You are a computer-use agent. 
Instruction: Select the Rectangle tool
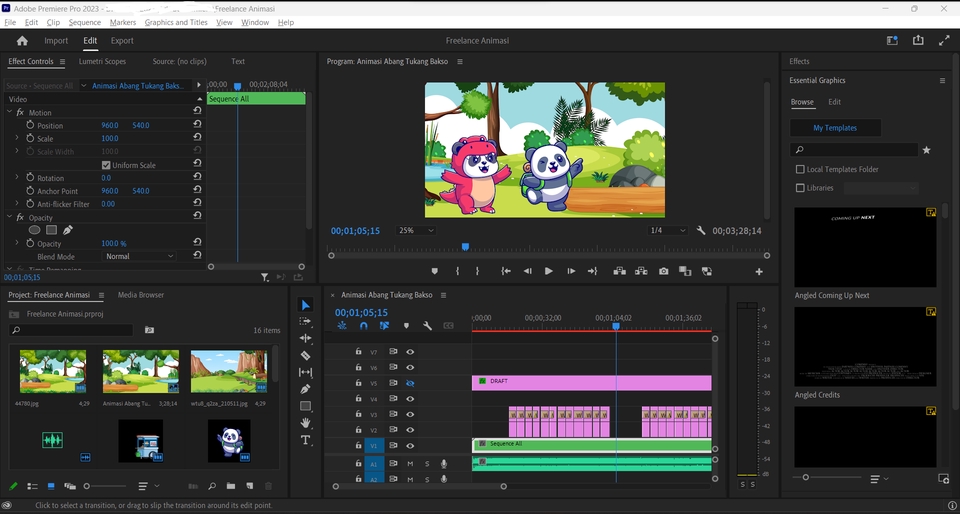point(305,406)
